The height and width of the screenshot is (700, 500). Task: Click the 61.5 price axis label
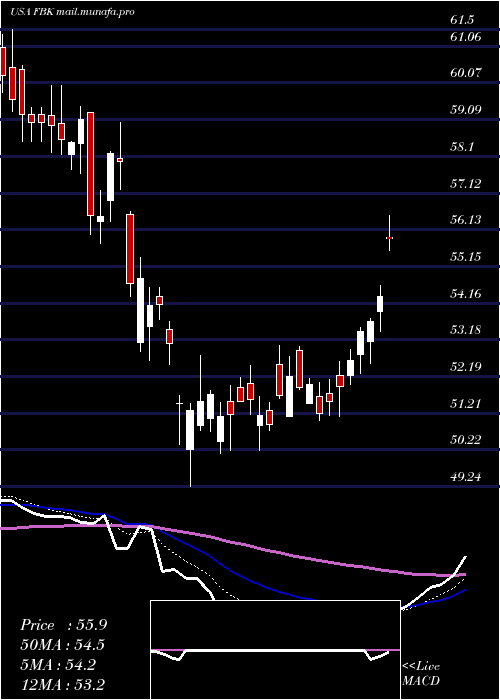[x=462, y=20]
